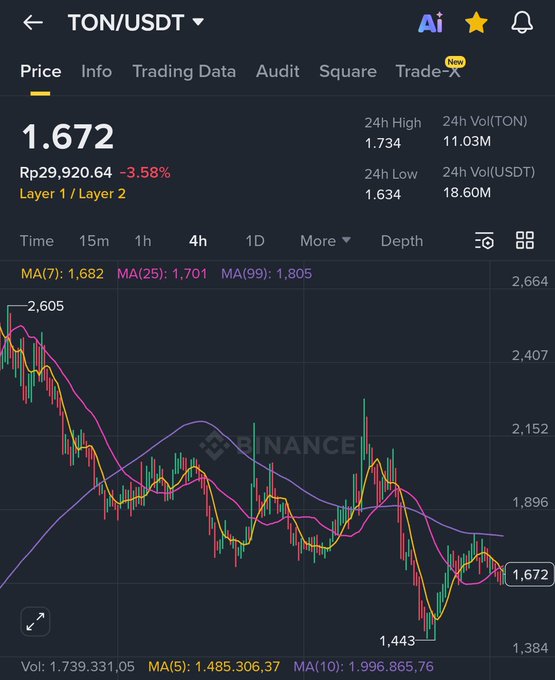This screenshot has width=555, height=680.
Task: Tap the Rp29,920.64 converted price
Action: [x=65, y=173]
